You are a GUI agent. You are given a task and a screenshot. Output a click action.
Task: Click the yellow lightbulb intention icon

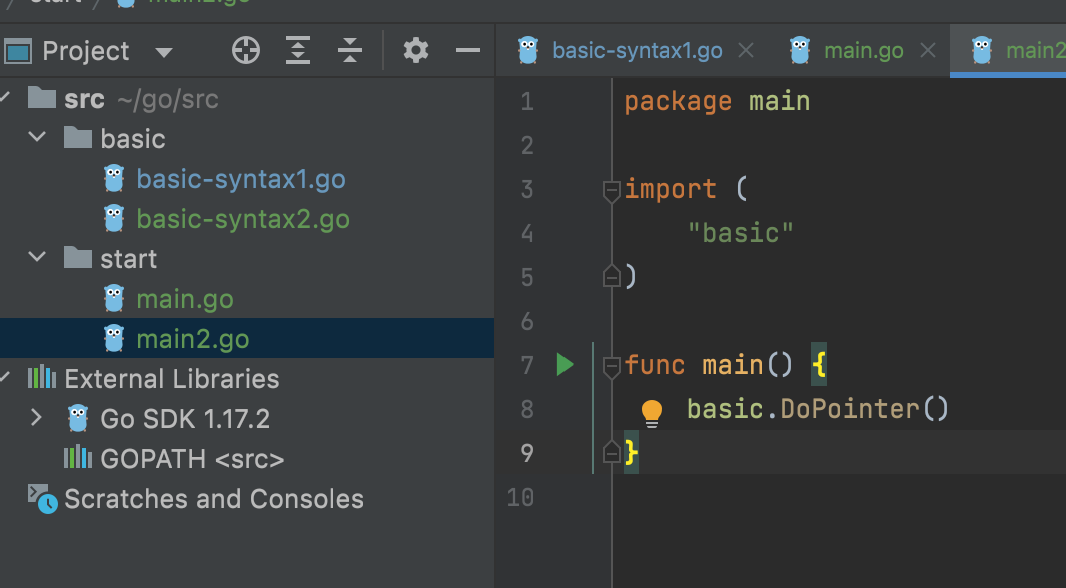(x=651, y=412)
